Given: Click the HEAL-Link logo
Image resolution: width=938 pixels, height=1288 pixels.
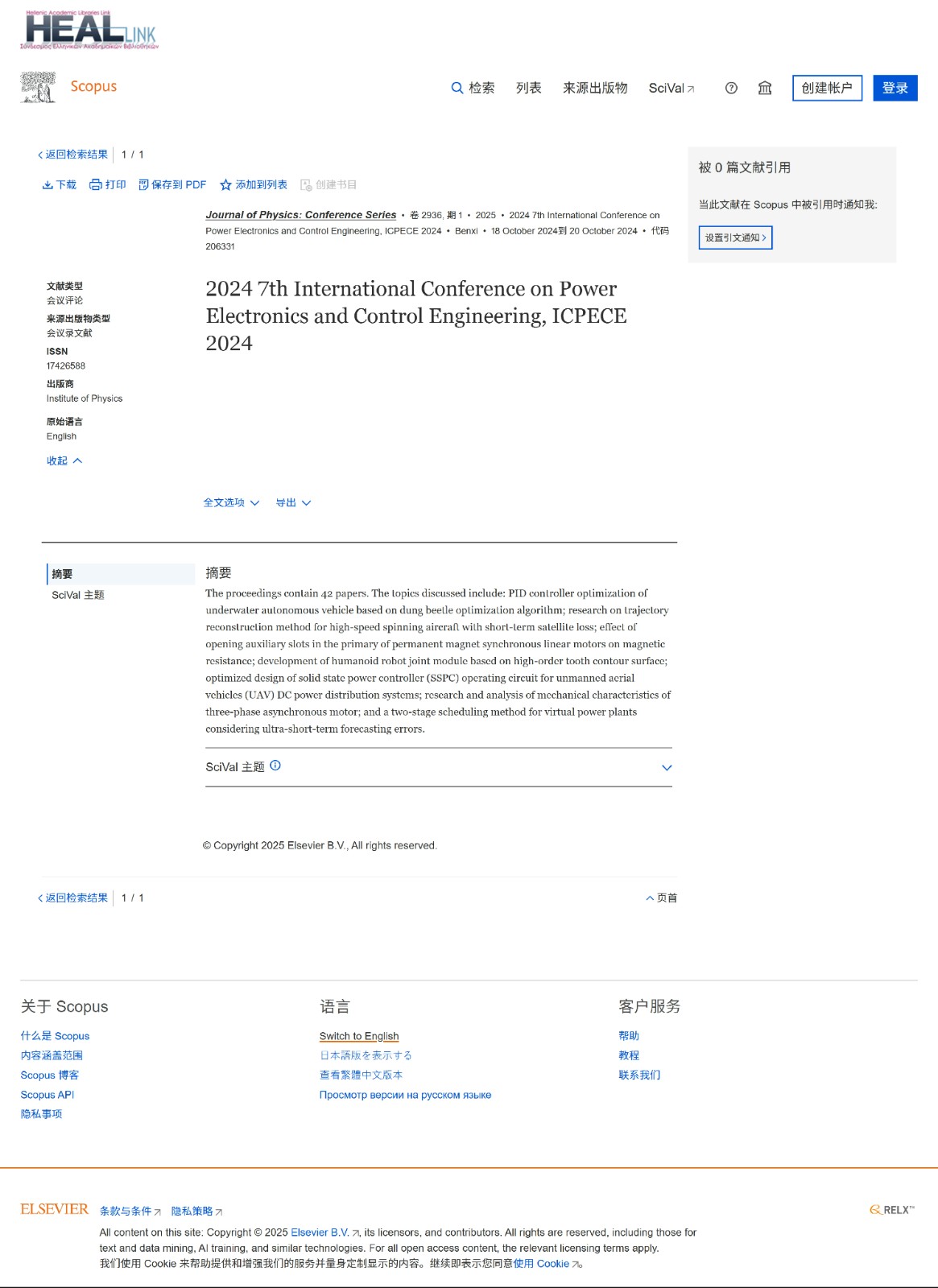Looking at the screenshot, I should coord(89,31).
